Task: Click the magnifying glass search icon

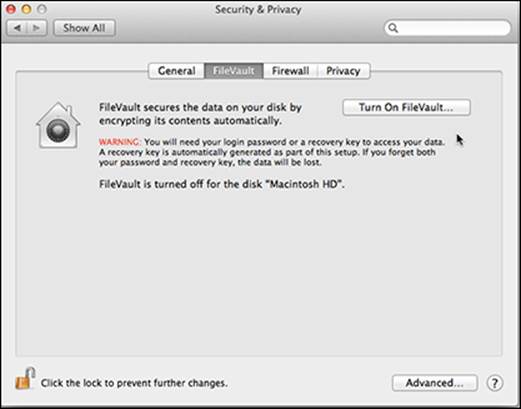Action: click(393, 28)
